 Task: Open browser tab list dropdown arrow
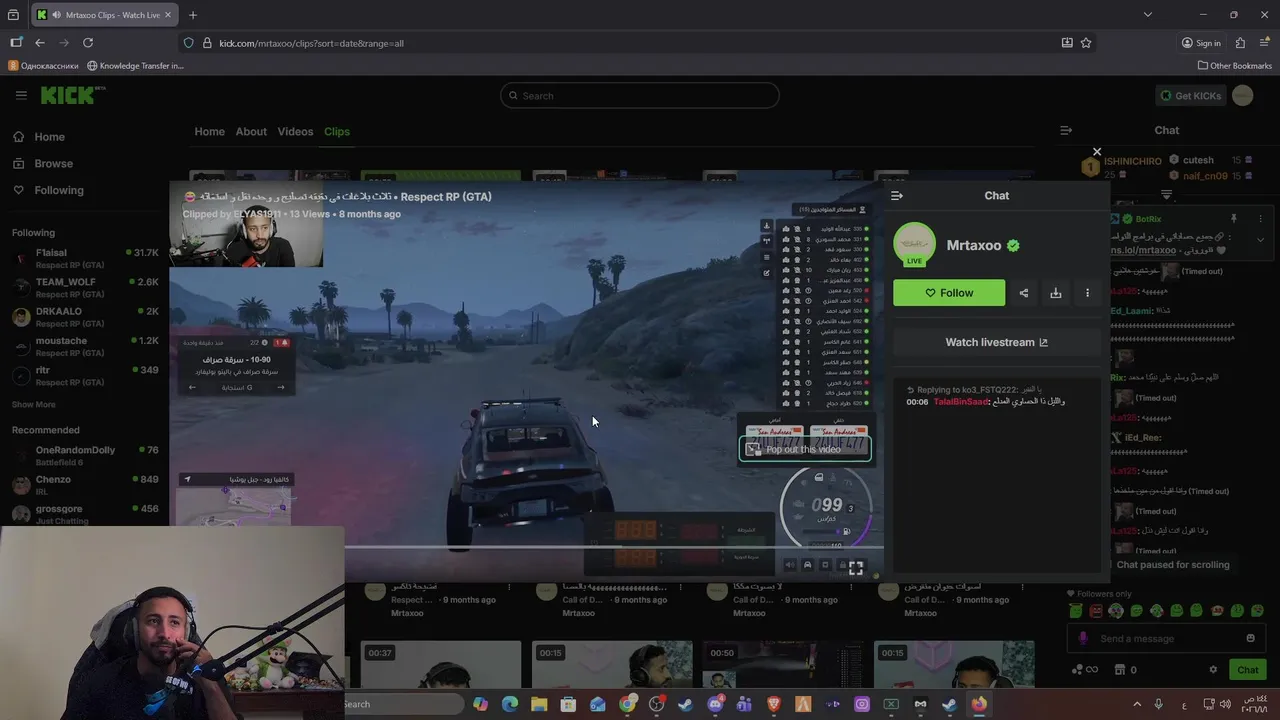point(1148,15)
